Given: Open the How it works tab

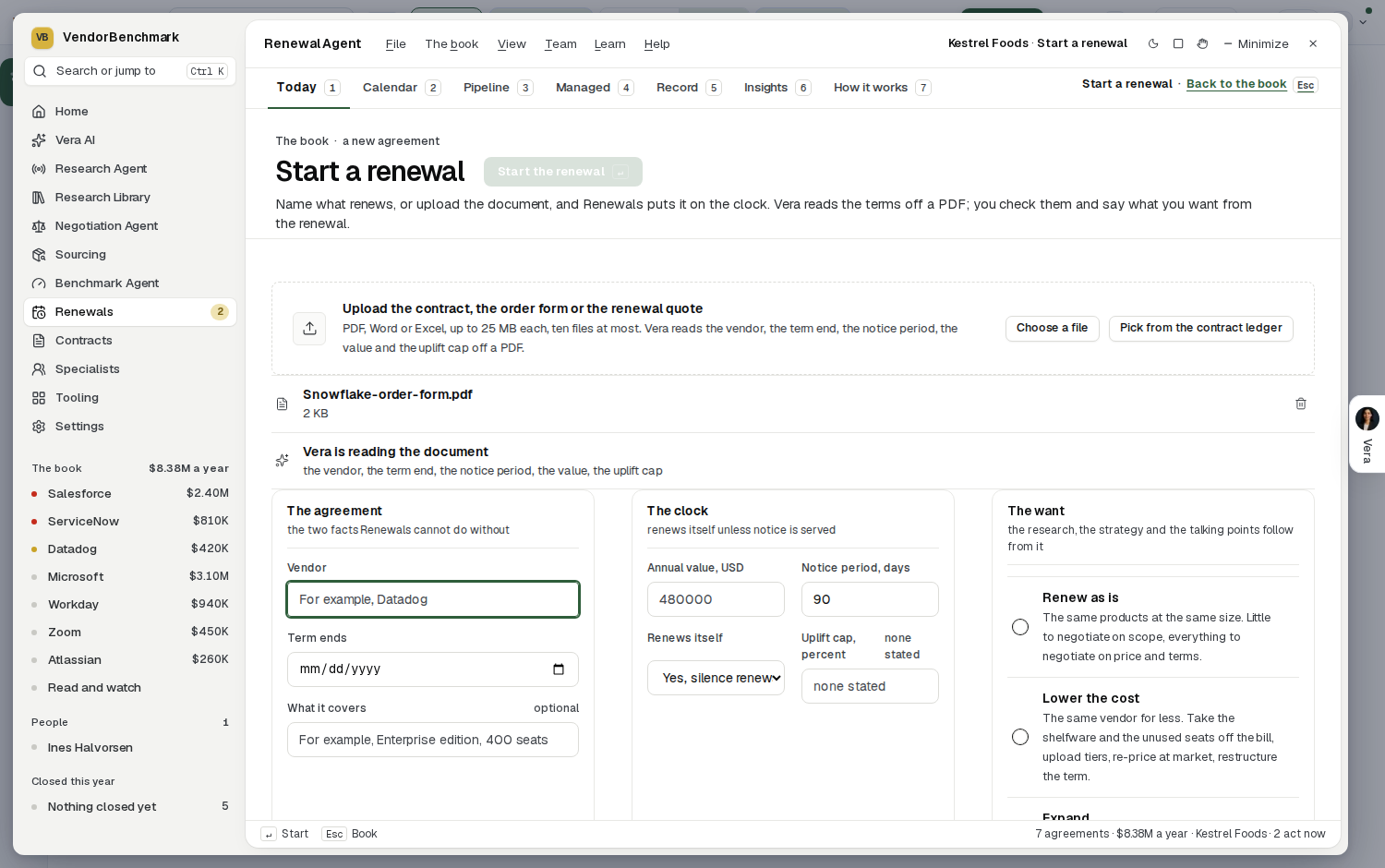Looking at the screenshot, I should [882, 88].
